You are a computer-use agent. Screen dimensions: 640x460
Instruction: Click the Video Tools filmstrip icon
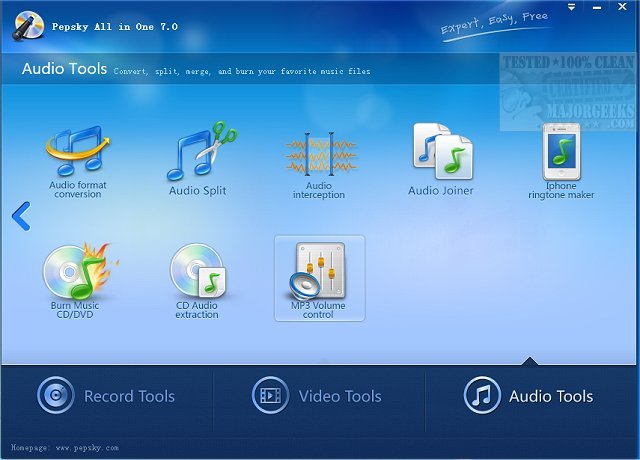270,395
